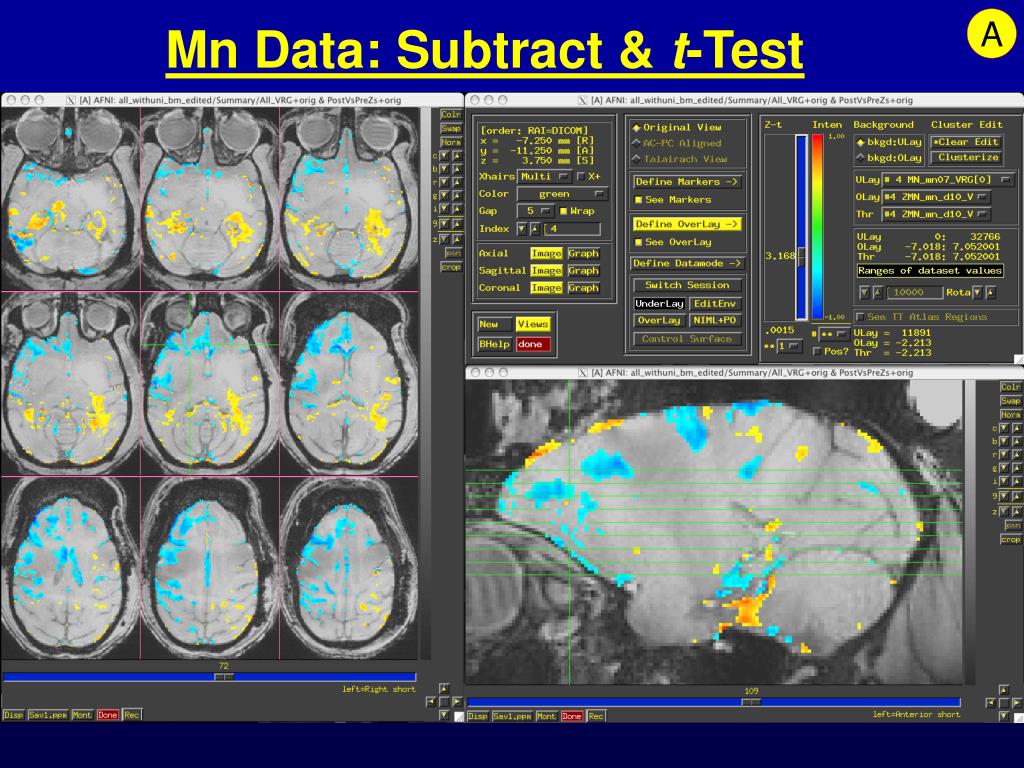Click crop button in axial image viewer

click(451, 267)
